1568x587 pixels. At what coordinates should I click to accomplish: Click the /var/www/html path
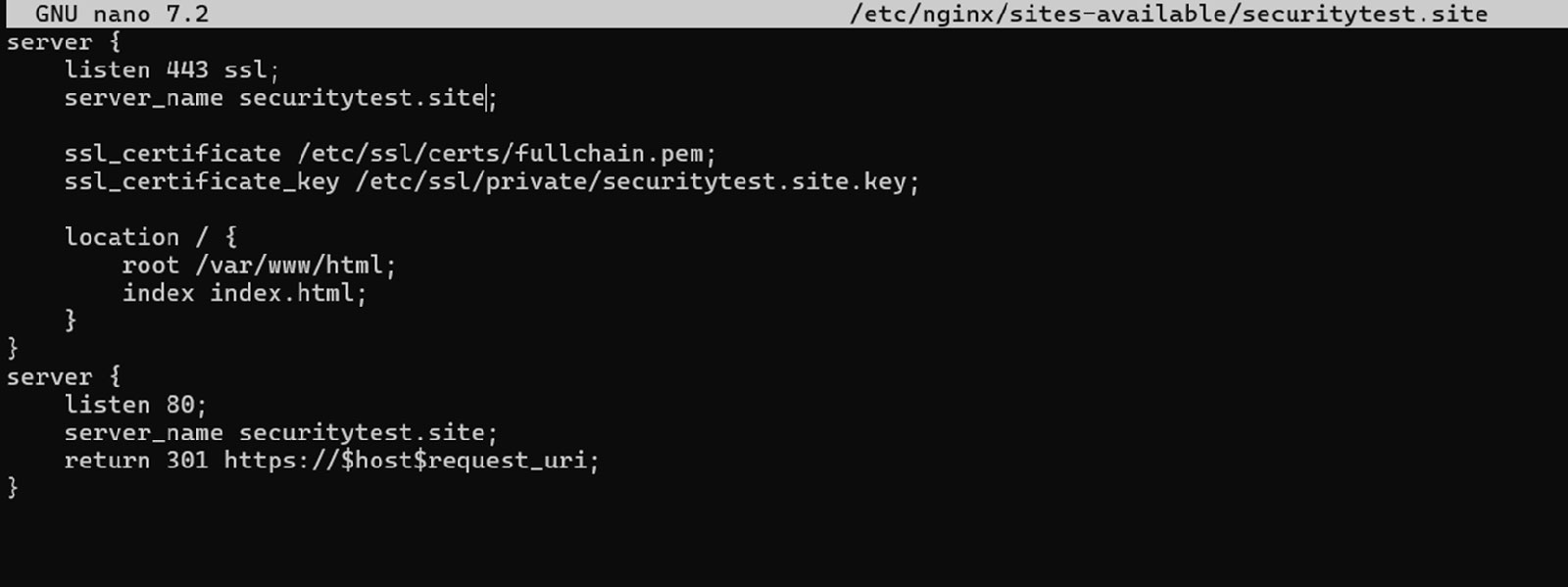289,266
